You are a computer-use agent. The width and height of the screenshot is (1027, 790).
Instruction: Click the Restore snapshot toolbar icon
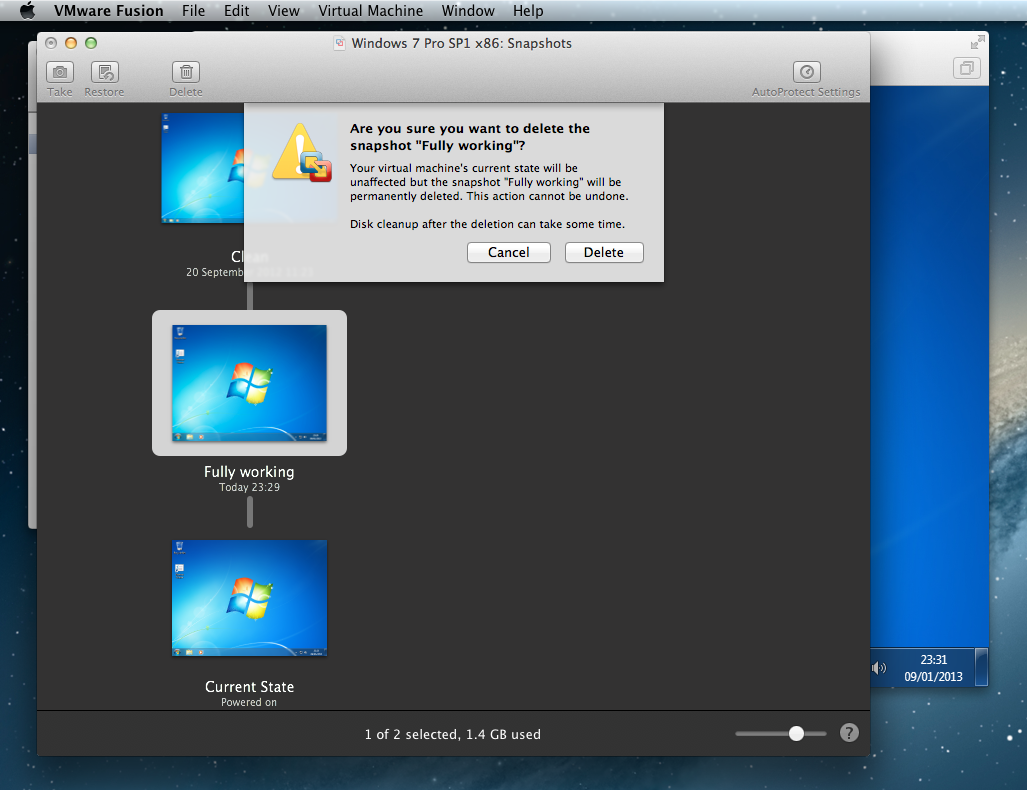(104, 72)
